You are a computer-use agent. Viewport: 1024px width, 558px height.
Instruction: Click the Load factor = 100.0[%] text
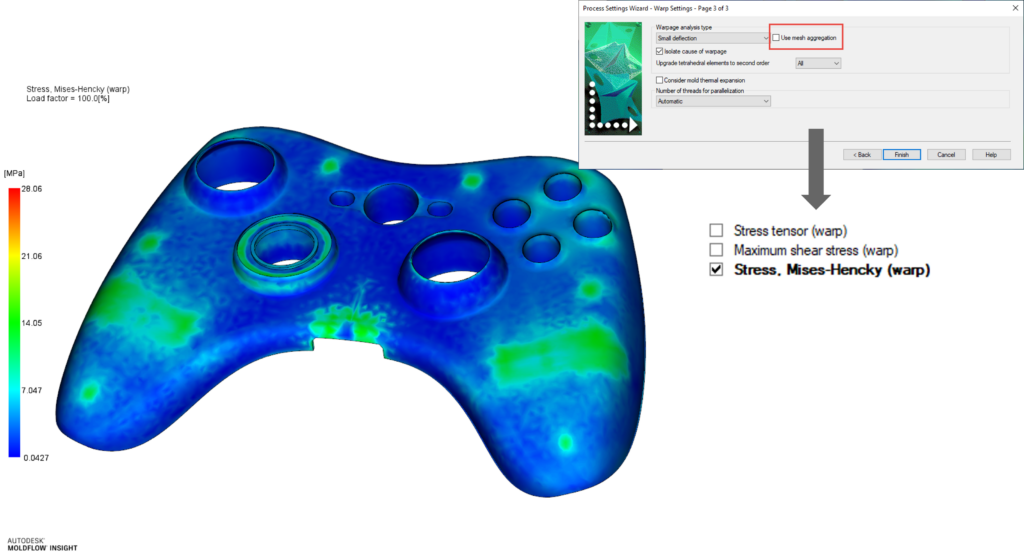(68, 99)
